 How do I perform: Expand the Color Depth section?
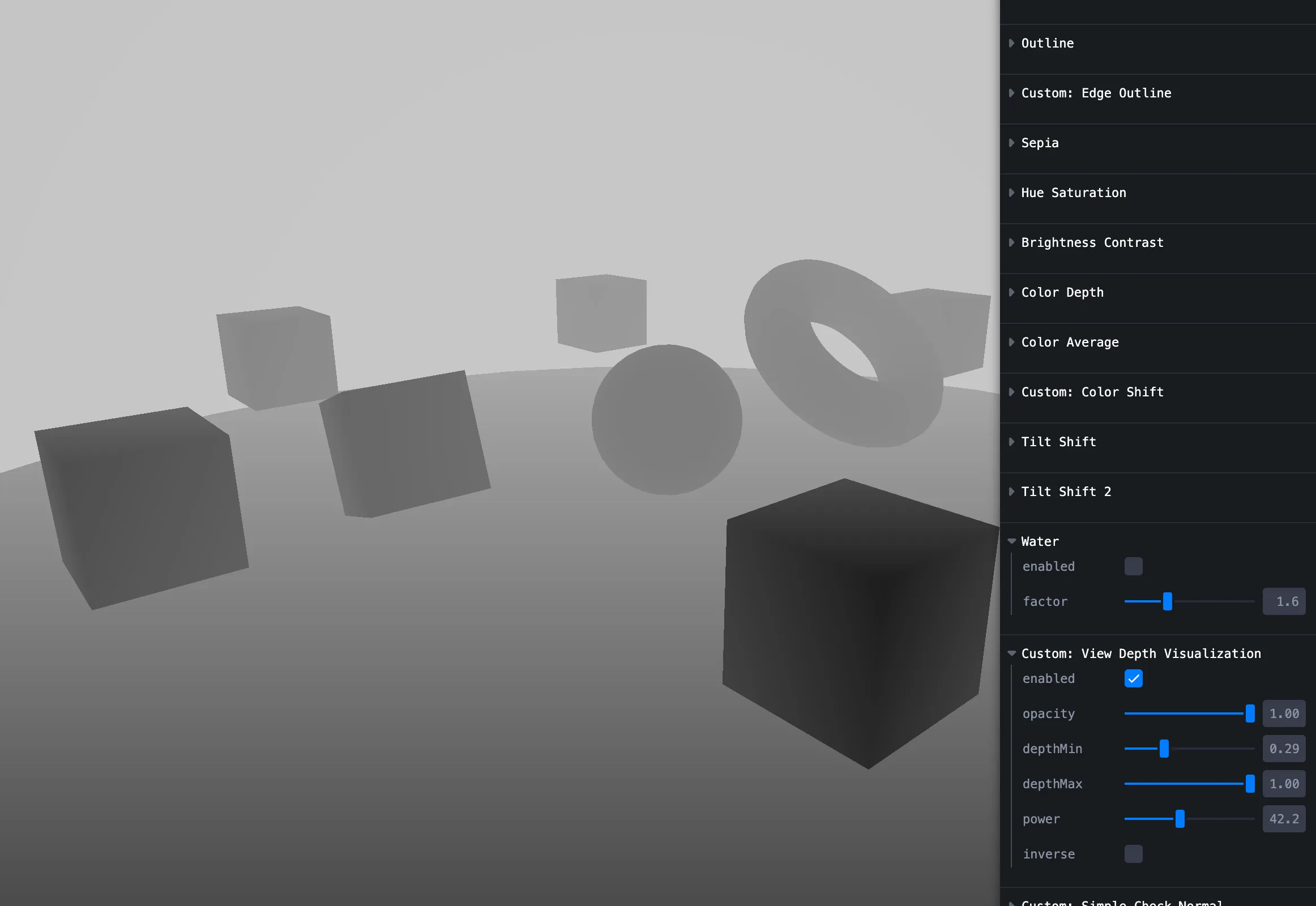pos(1062,292)
